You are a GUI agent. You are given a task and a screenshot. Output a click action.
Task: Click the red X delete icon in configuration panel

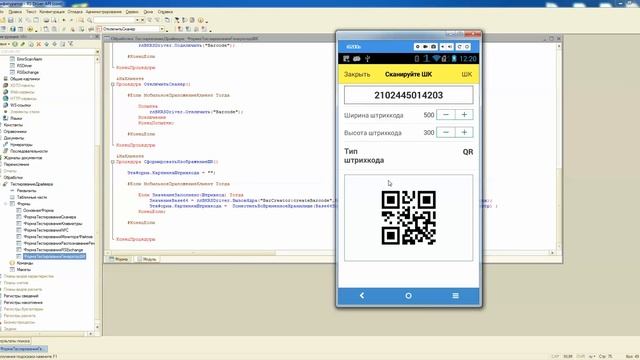pos(38,44)
